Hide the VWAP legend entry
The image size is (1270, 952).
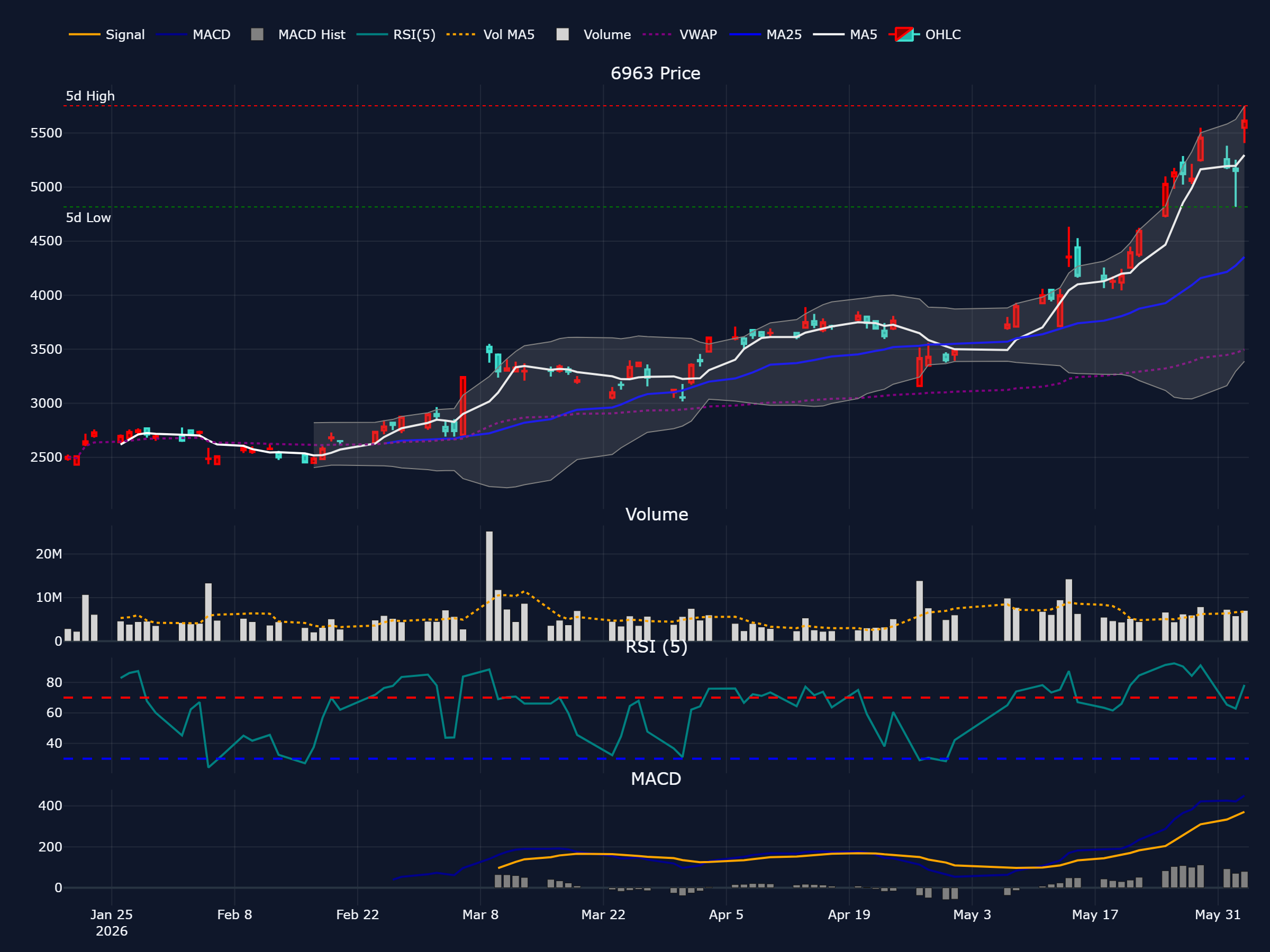point(680,34)
